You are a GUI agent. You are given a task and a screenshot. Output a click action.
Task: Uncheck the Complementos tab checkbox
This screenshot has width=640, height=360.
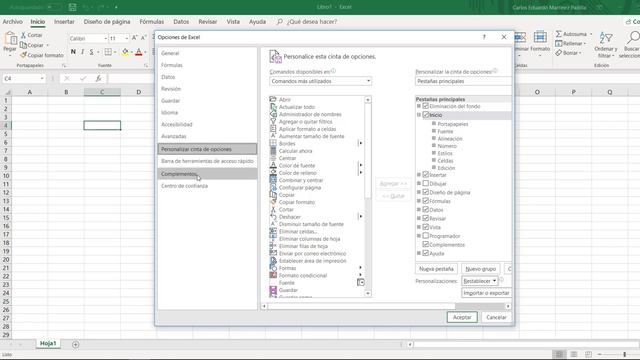(426, 244)
